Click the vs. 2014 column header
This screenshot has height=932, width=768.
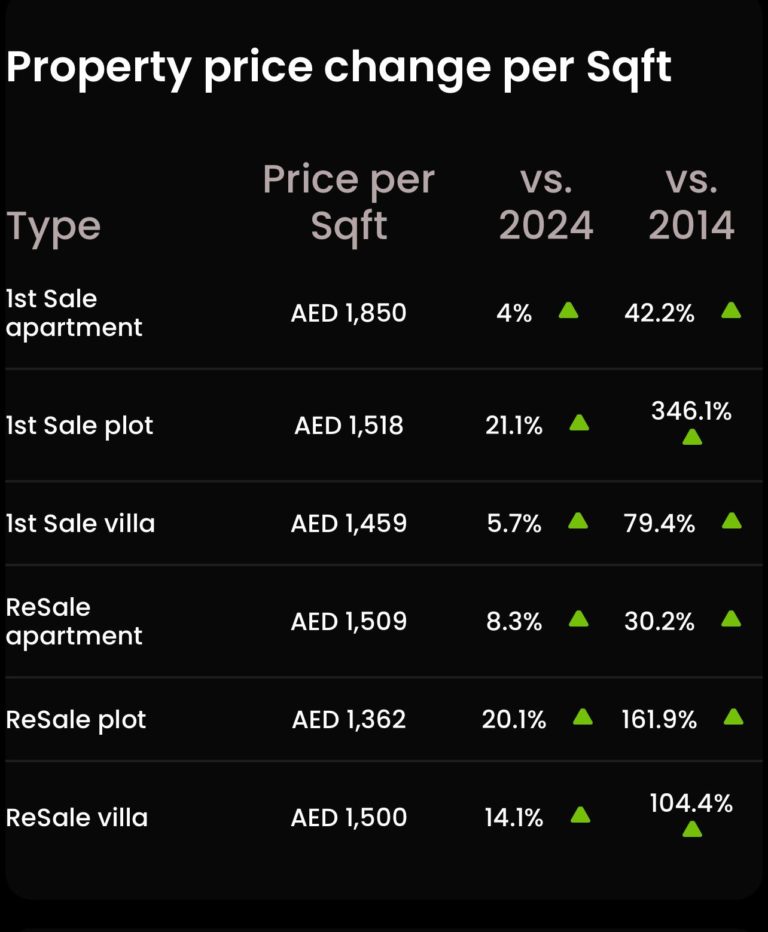tap(691, 203)
